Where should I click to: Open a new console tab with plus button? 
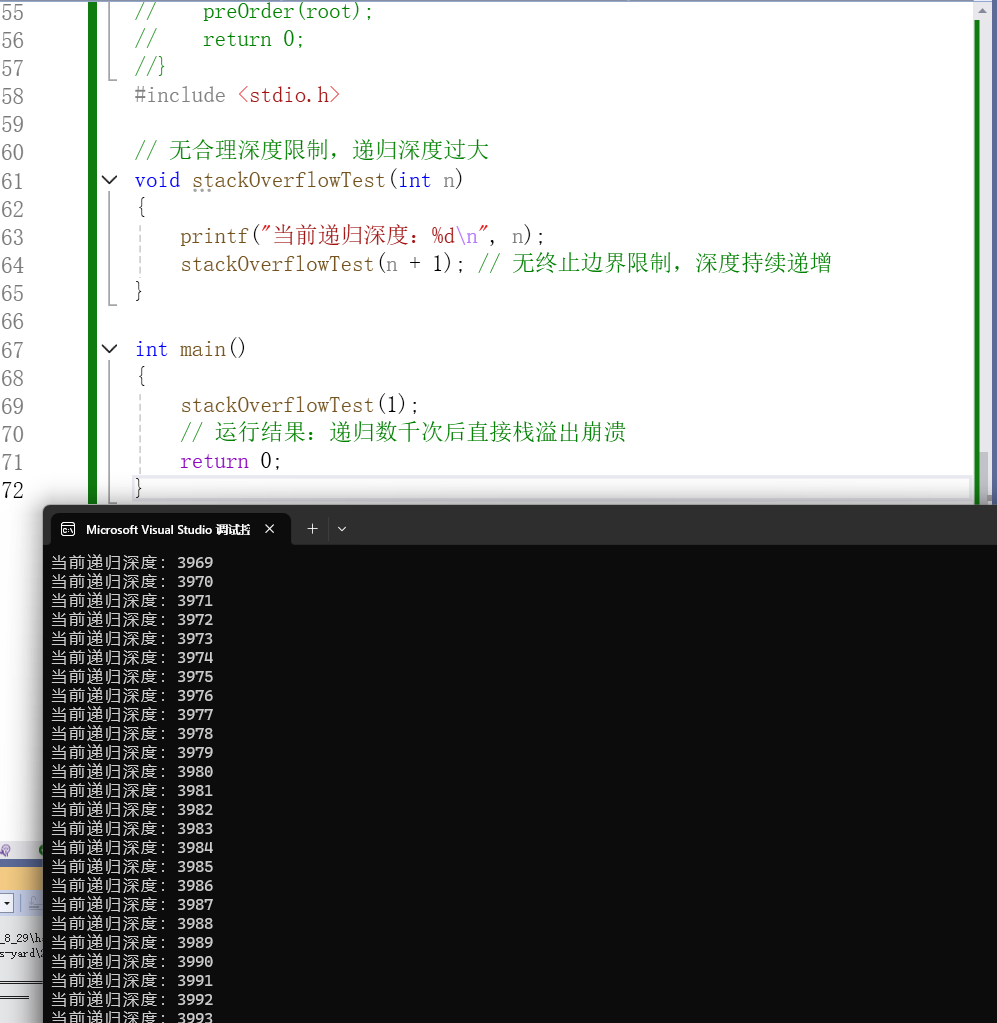(x=313, y=528)
